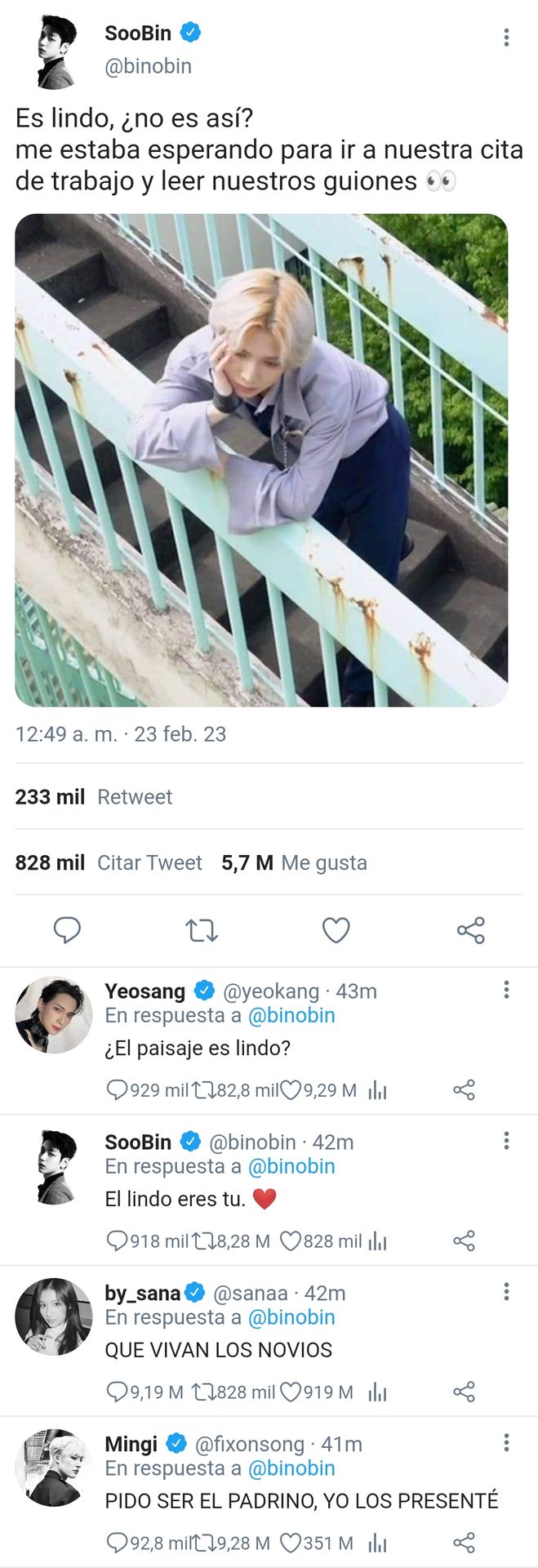View the 5,7 M Me gusta list
This screenshot has width=538, height=1568.
click(x=294, y=862)
